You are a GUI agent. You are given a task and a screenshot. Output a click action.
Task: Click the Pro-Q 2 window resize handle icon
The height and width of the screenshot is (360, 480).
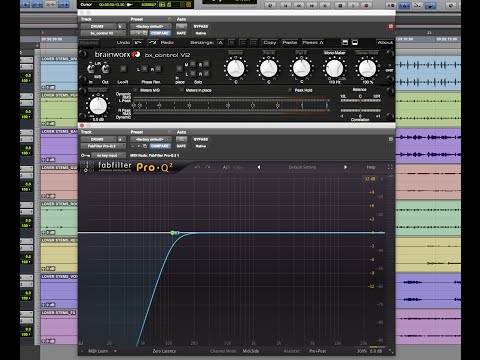pyautogui.click(x=391, y=351)
